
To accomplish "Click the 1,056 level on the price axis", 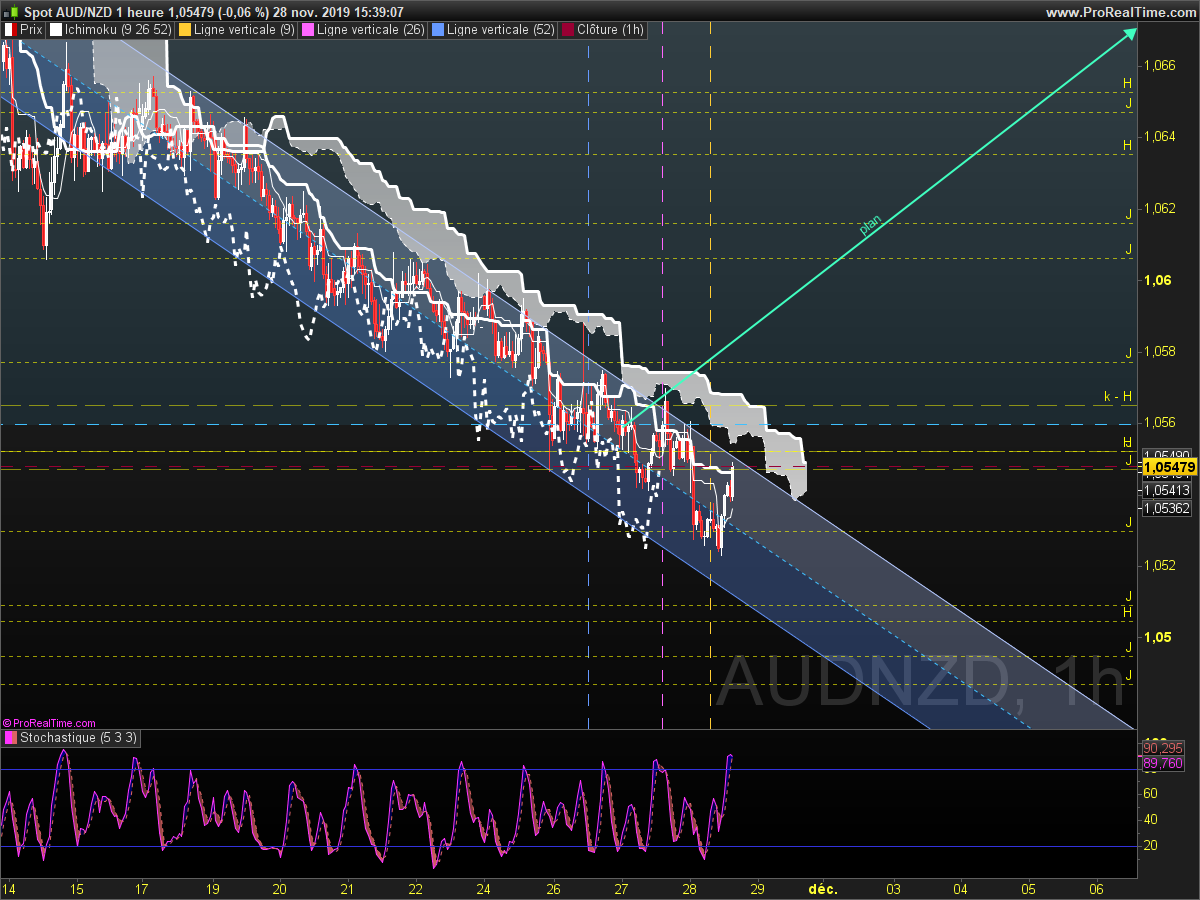I will (x=1158, y=422).
